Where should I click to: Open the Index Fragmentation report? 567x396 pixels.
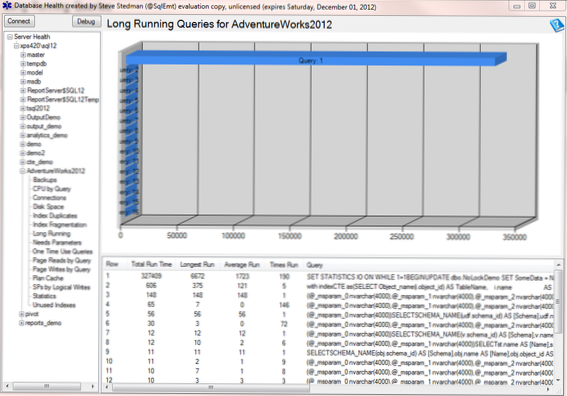(x=60, y=225)
